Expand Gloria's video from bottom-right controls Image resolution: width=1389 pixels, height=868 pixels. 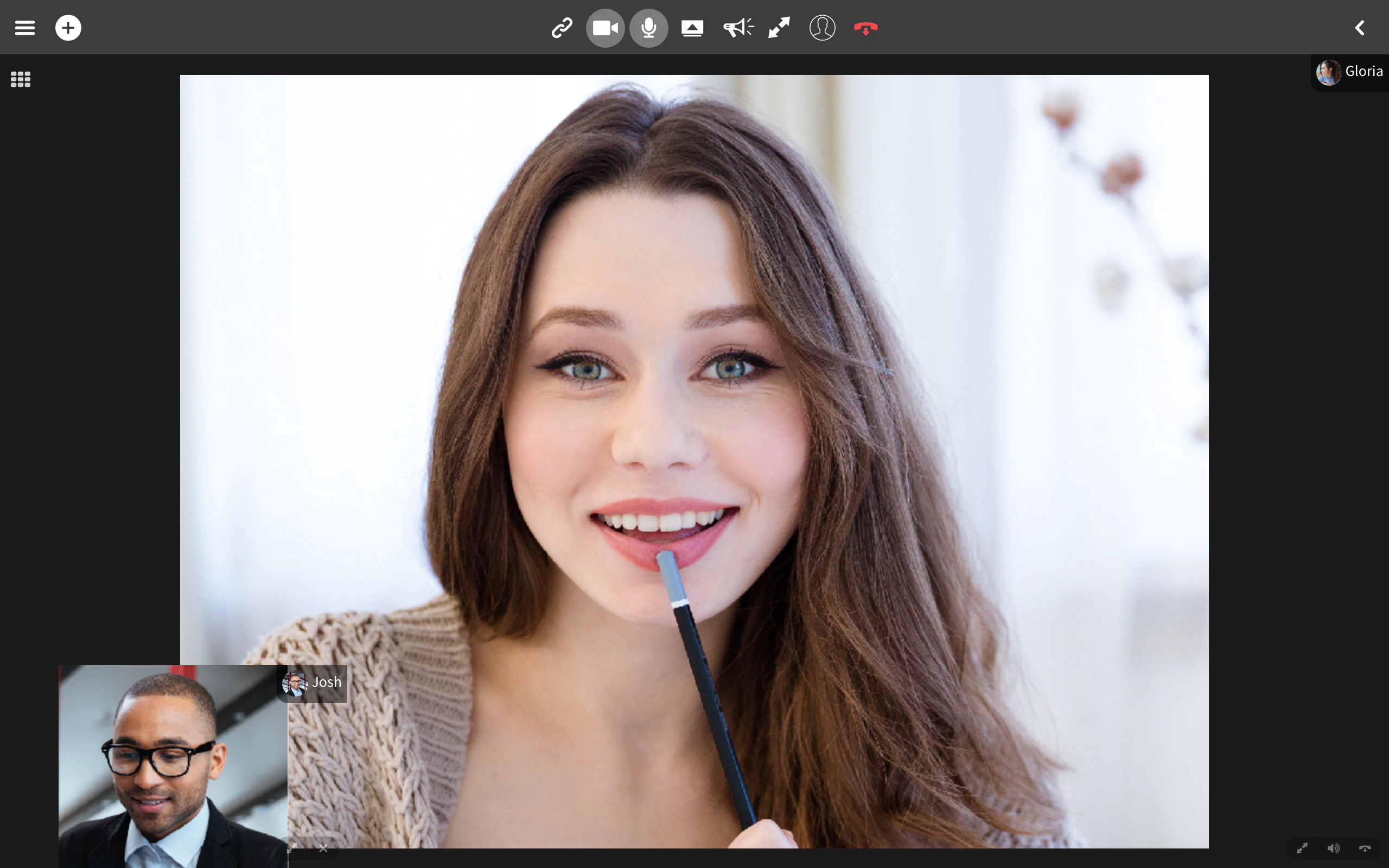coord(1302,848)
